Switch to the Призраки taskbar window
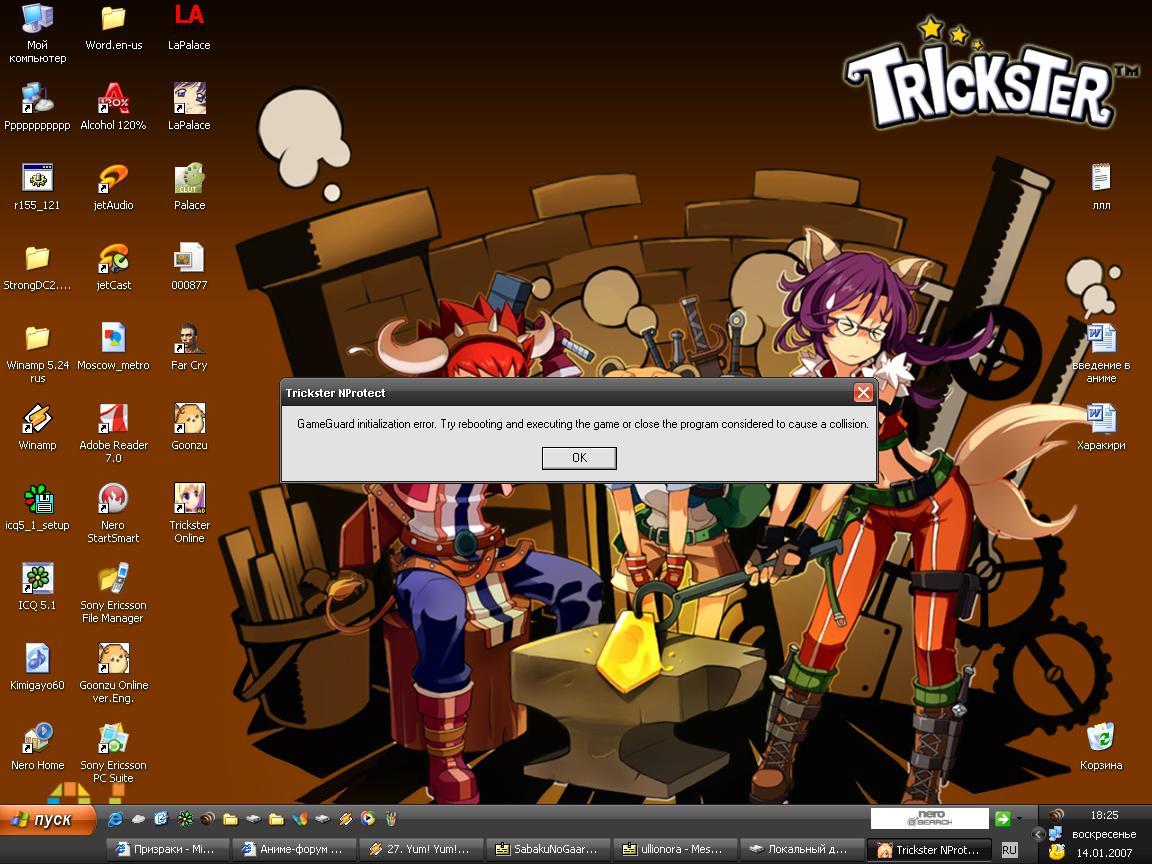The image size is (1152, 864). [x=168, y=849]
